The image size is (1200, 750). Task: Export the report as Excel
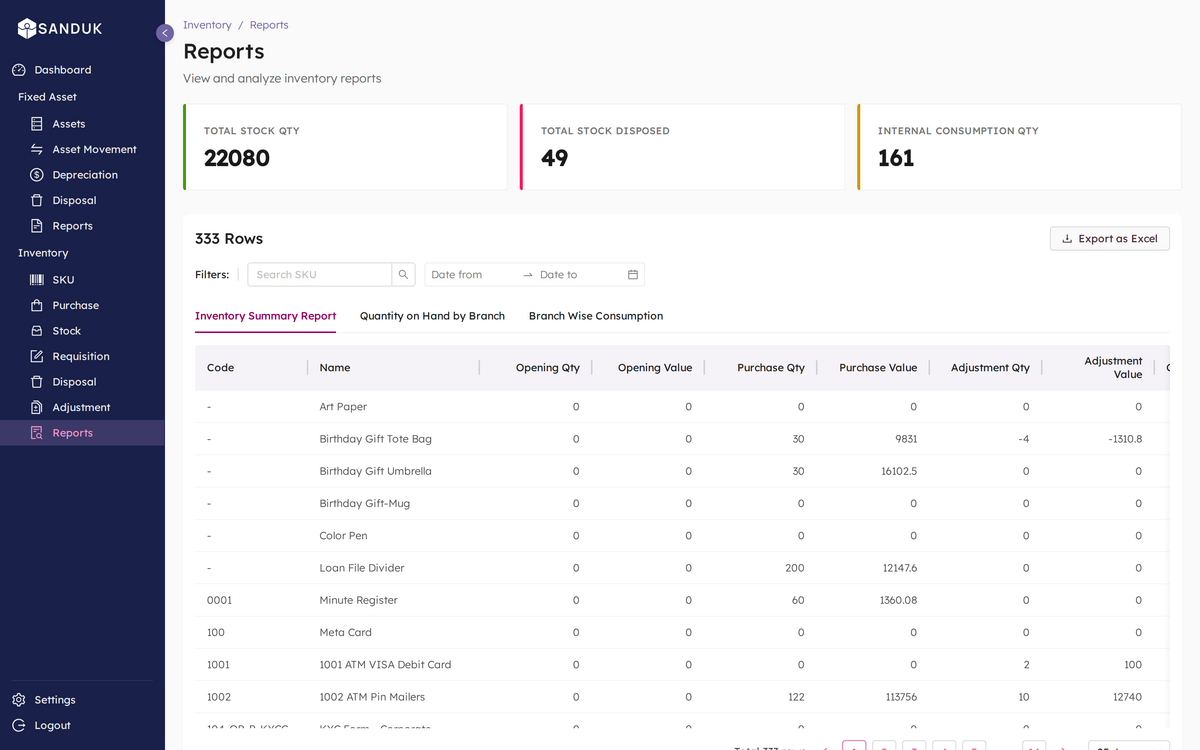coord(1110,239)
